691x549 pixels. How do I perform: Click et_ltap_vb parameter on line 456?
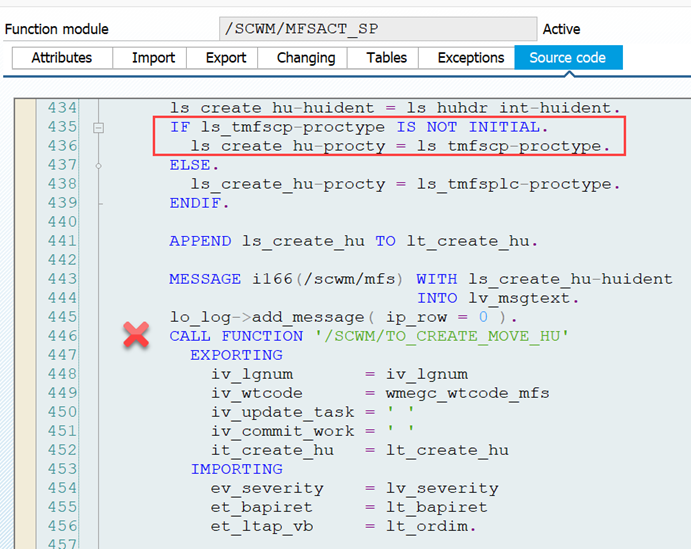(x=262, y=527)
